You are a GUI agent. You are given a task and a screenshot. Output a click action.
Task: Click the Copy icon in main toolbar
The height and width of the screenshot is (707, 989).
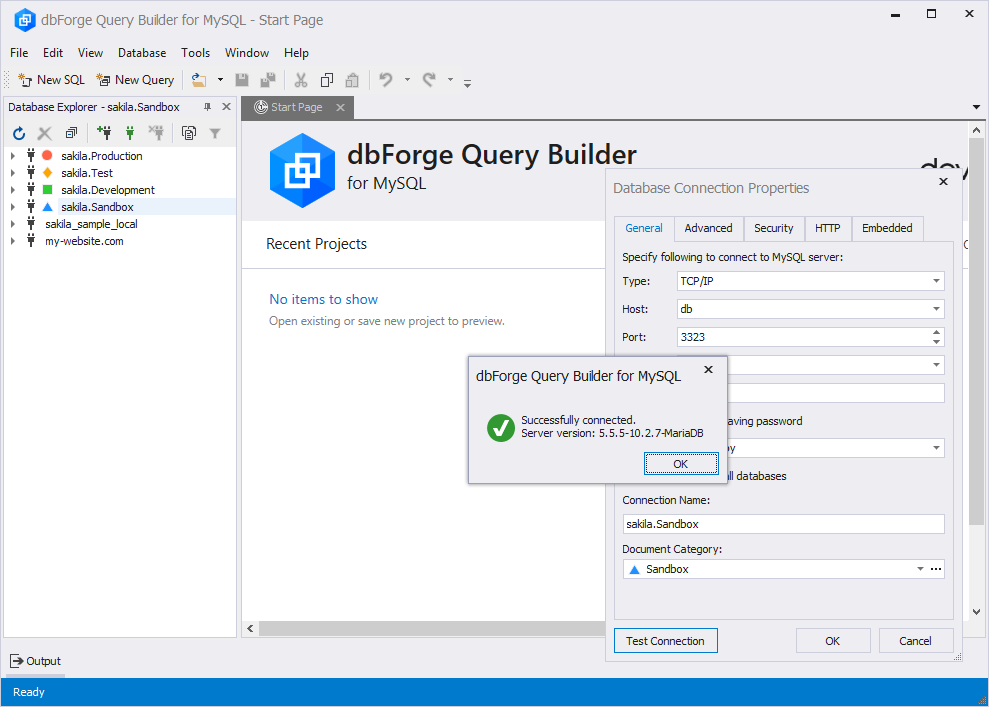pyautogui.click(x=327, y=80)
